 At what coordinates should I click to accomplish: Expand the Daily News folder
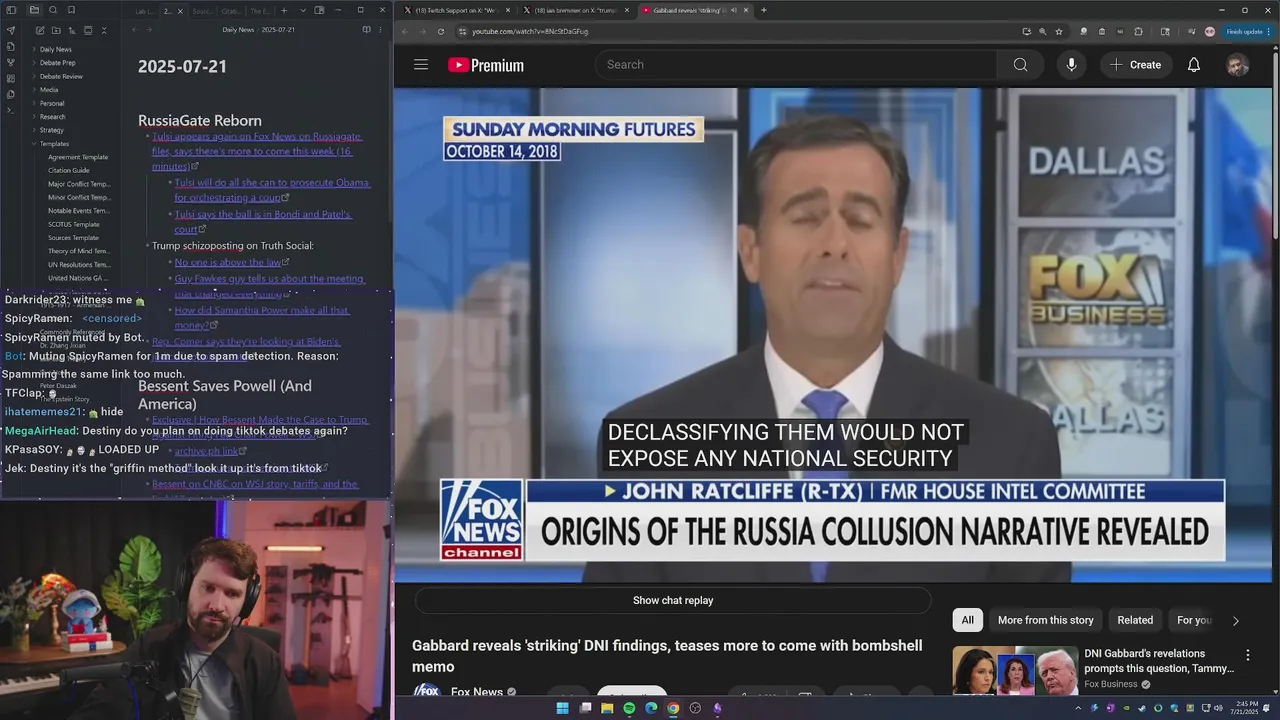click(x=55, y=49)
